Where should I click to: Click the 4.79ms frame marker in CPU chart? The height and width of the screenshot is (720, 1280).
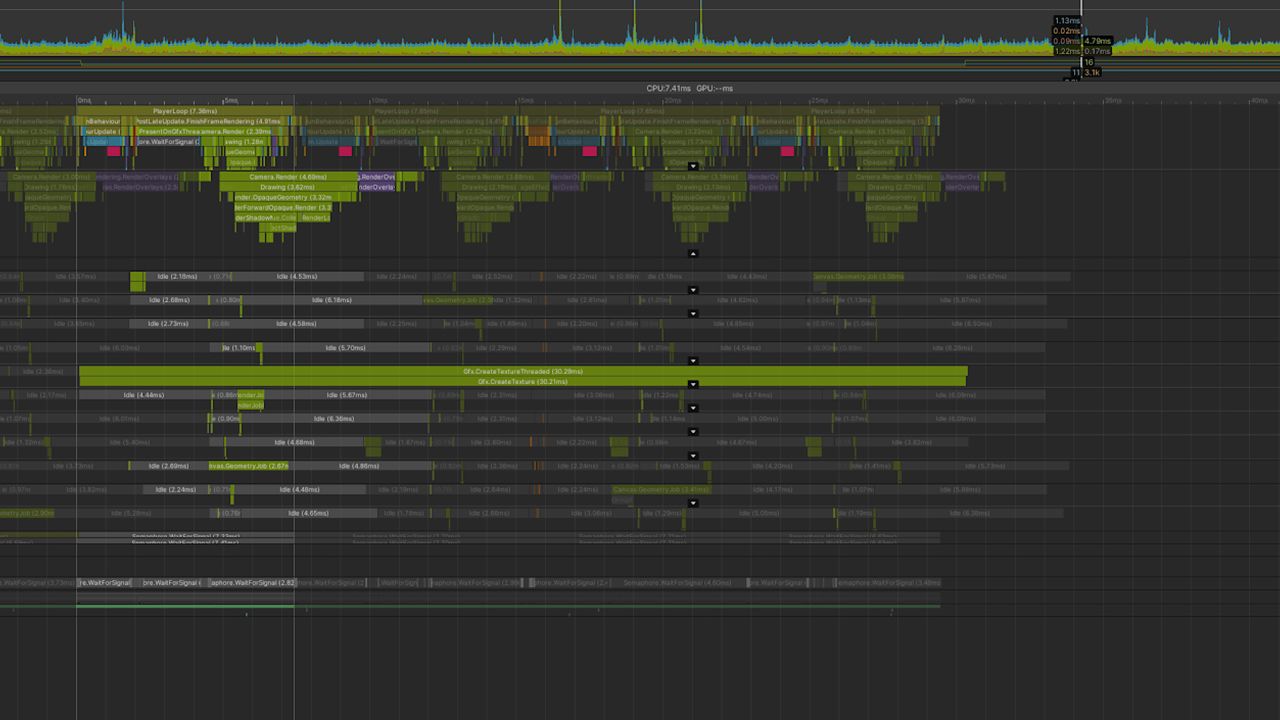click(x=1097, y=41)
